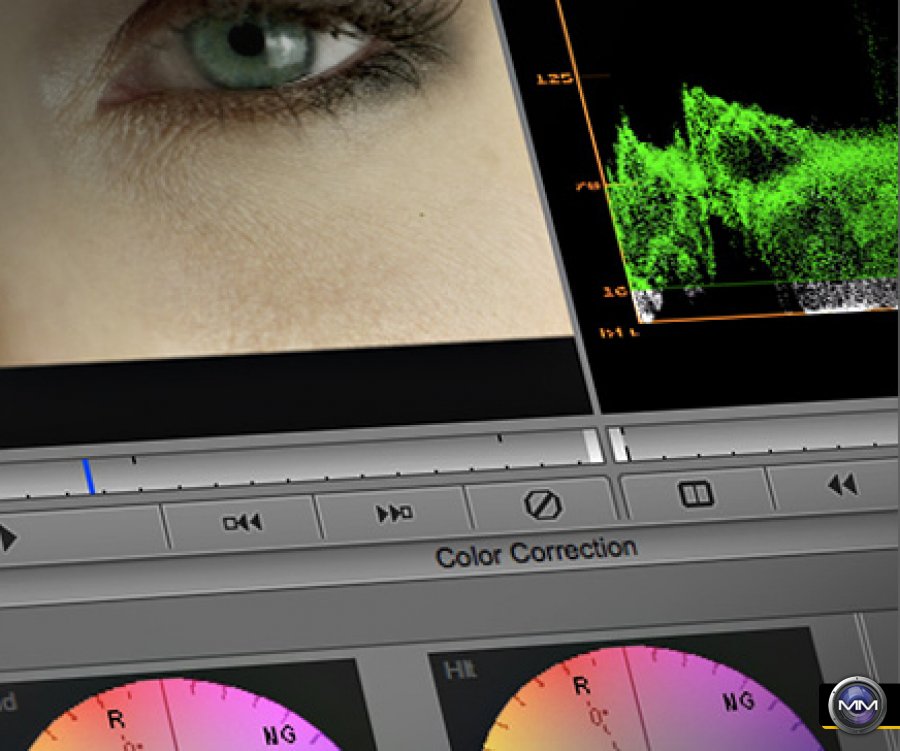Click the Remove Effect circle-slash icon
The height and width of the screenshot is (751, 900).
pyautogui.click(x=542, y=504)
